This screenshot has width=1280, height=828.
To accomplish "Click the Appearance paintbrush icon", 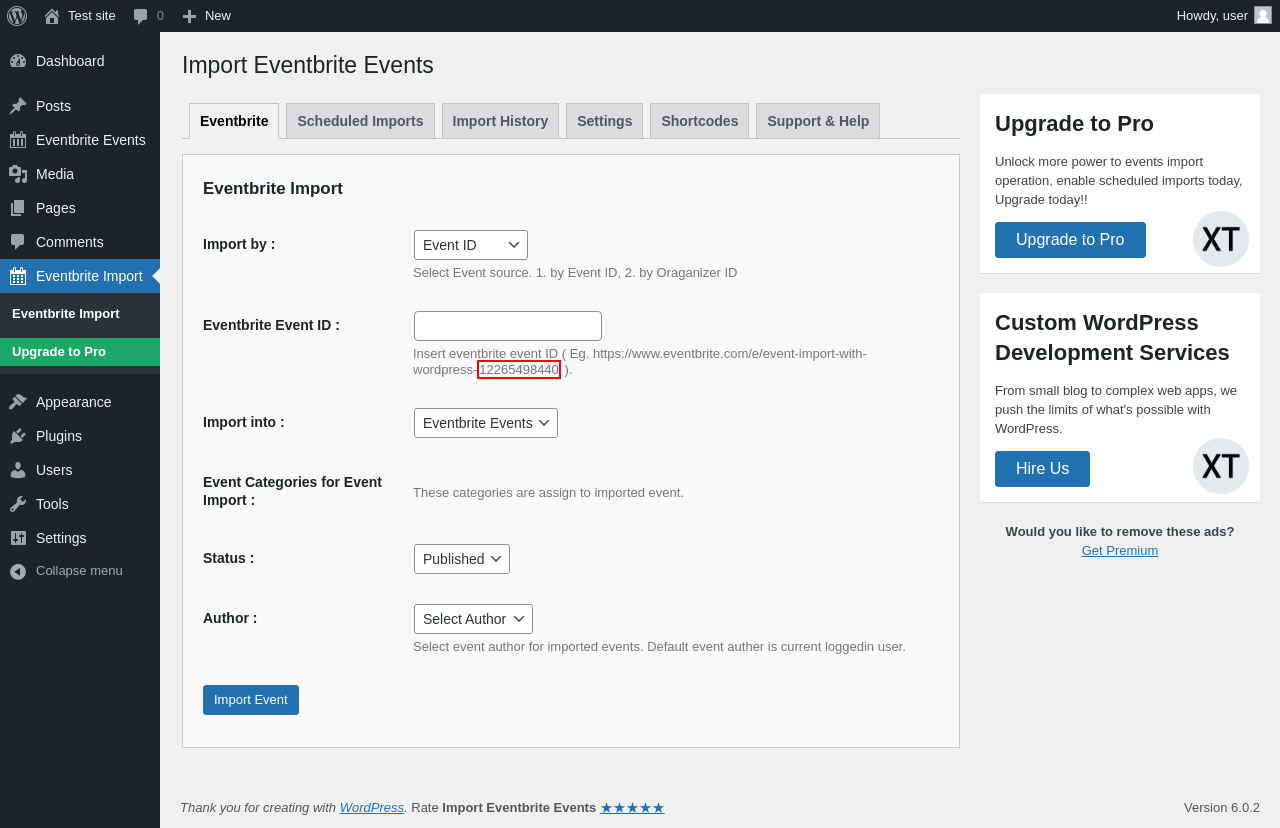I will click(18, 402).
